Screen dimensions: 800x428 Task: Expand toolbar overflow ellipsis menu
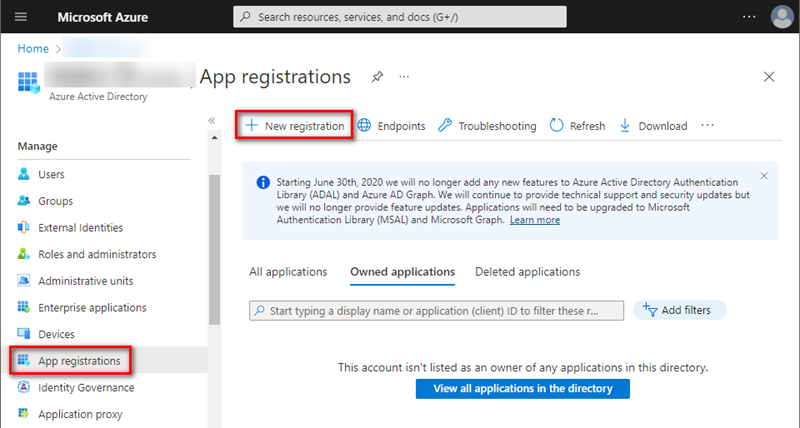707,126
